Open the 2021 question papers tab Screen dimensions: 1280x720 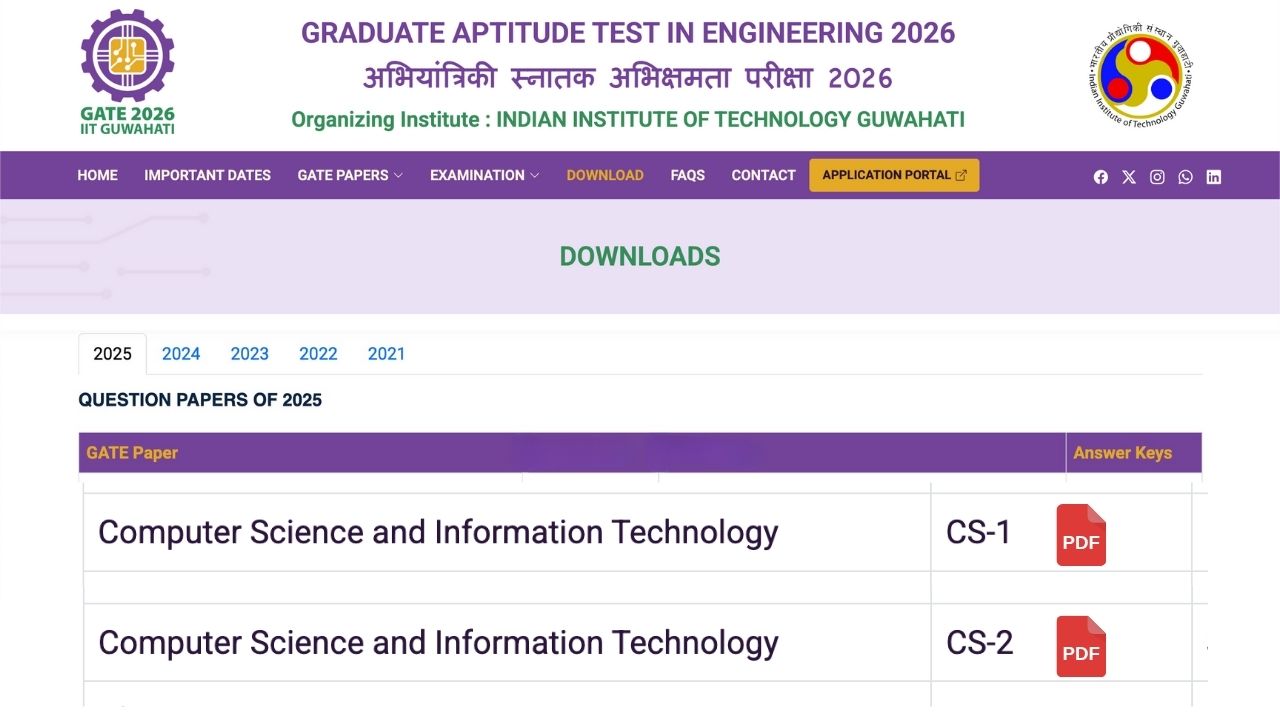tap(386, 354)
